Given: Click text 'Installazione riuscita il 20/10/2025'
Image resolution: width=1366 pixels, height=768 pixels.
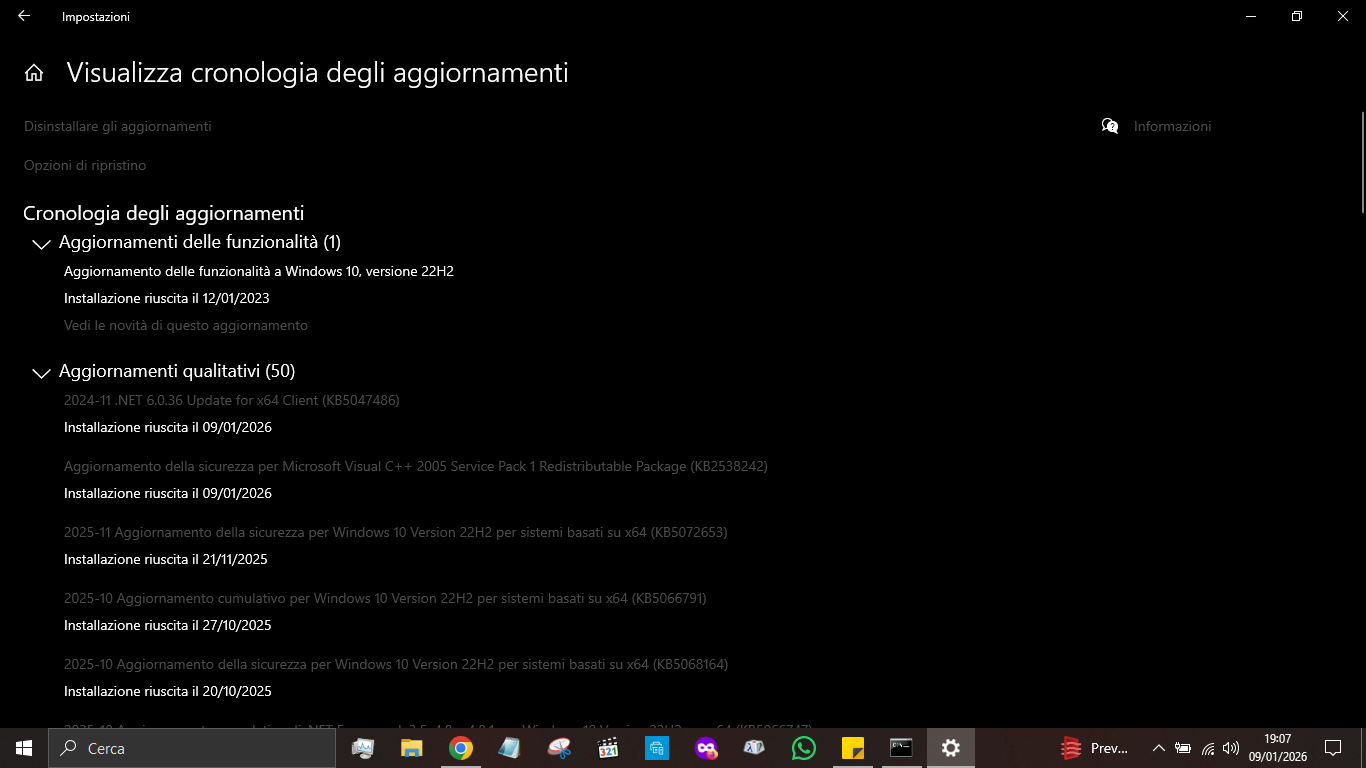Looking at the screenshot, I should point(168,691).
